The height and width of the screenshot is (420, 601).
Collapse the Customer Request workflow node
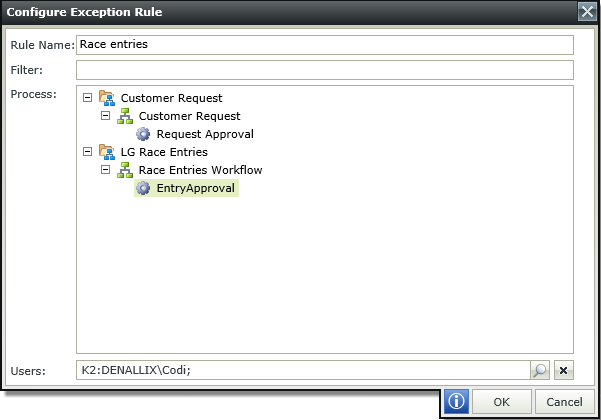tap(105, 116)
